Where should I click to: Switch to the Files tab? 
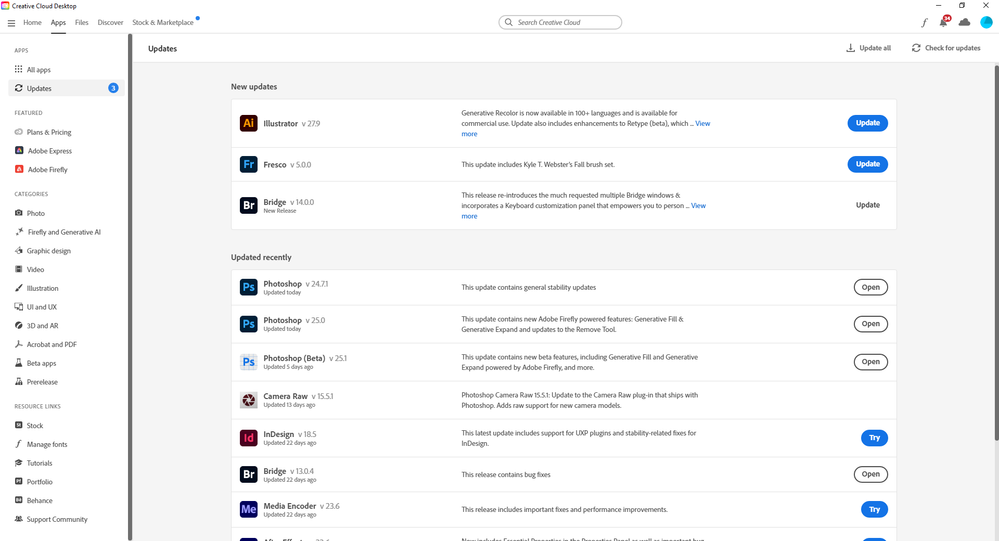(x=82, y=22)
